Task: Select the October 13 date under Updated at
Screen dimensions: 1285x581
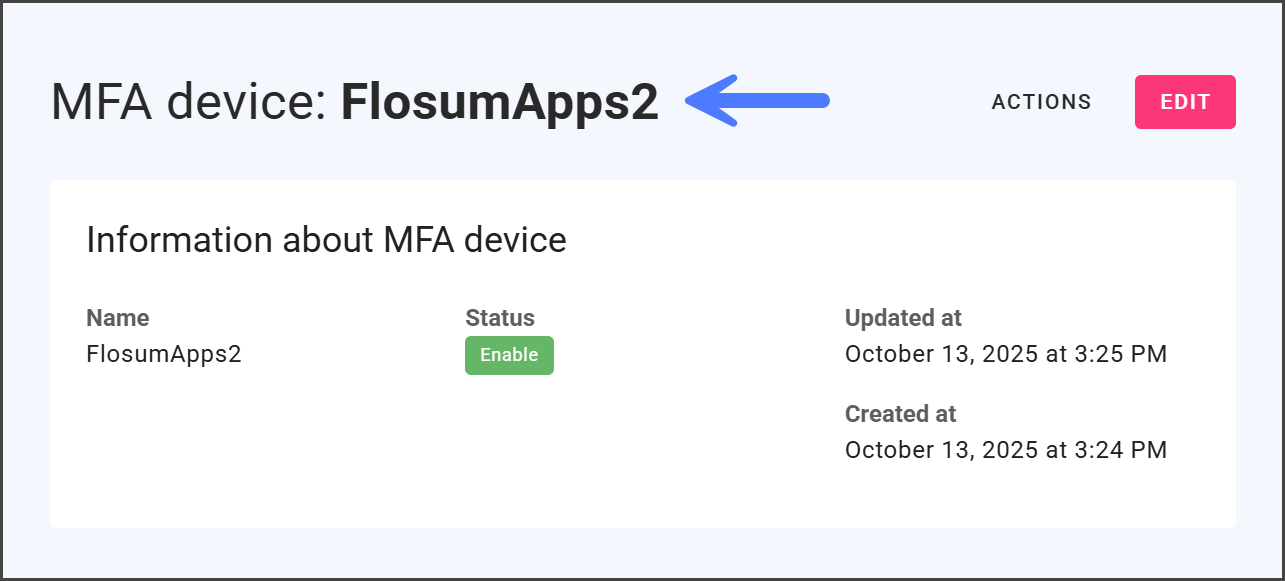Action: click(907, 354)
